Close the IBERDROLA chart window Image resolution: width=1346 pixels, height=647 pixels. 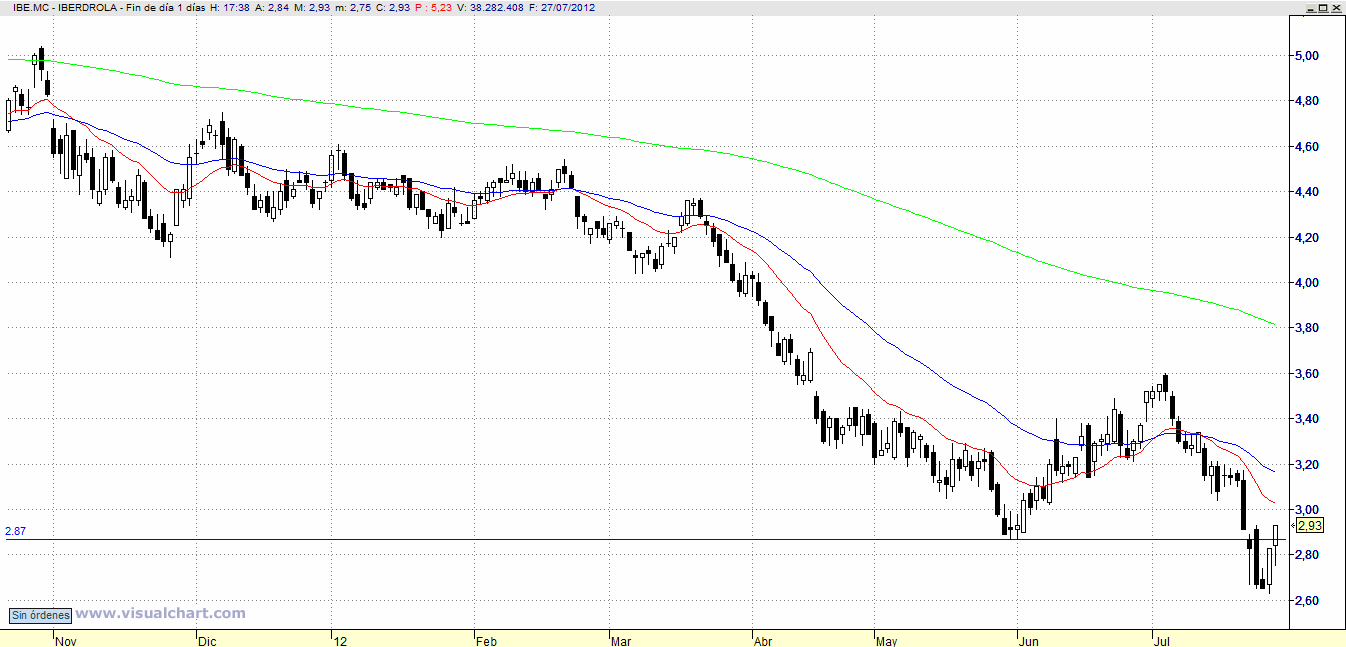point(1337,7)
